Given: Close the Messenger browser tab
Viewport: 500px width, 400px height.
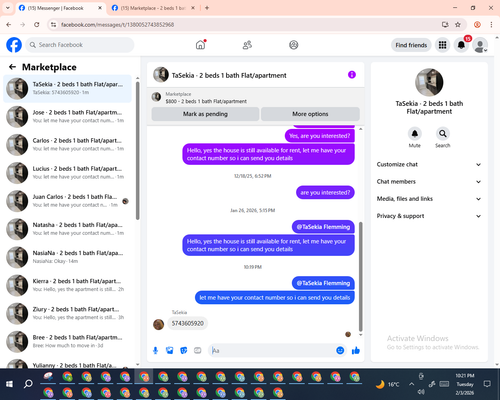Looking at the screenshot, I should pos(100,8).
